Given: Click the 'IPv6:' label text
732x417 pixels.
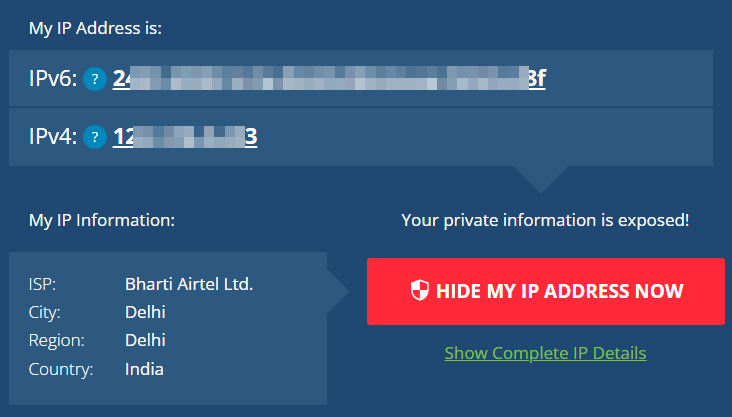Looking at the screenshot, I should pos(53,78).
